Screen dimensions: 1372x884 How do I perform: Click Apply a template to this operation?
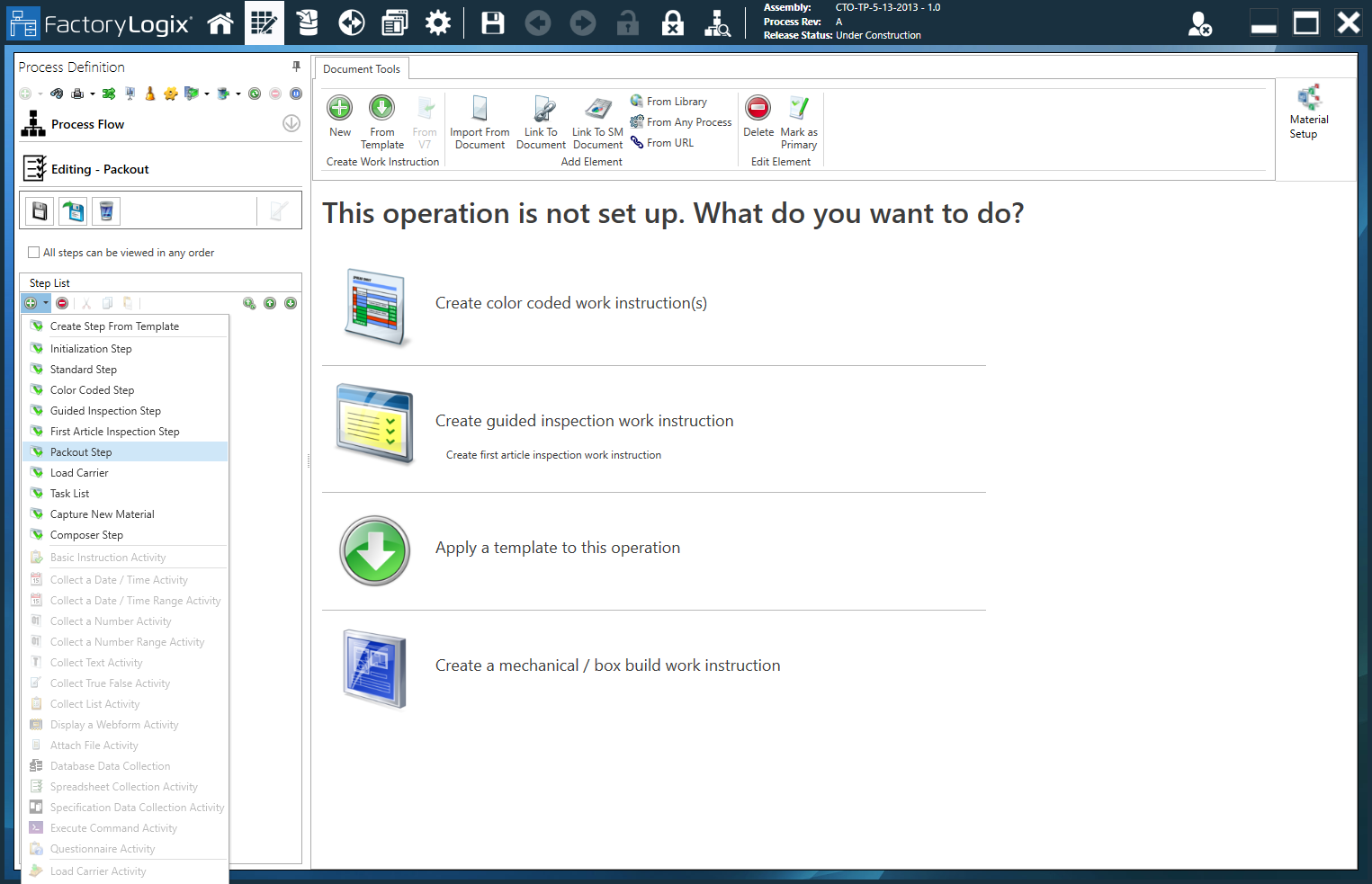coord(557,548)
